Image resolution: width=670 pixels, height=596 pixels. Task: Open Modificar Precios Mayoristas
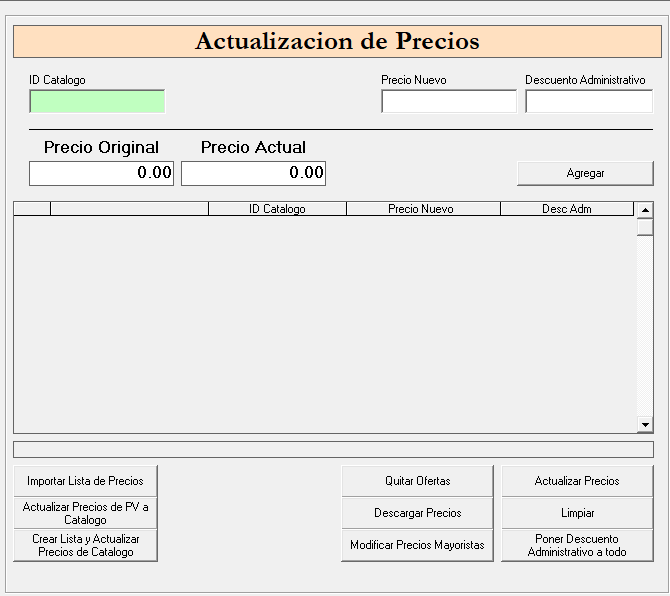coord(417,545)
